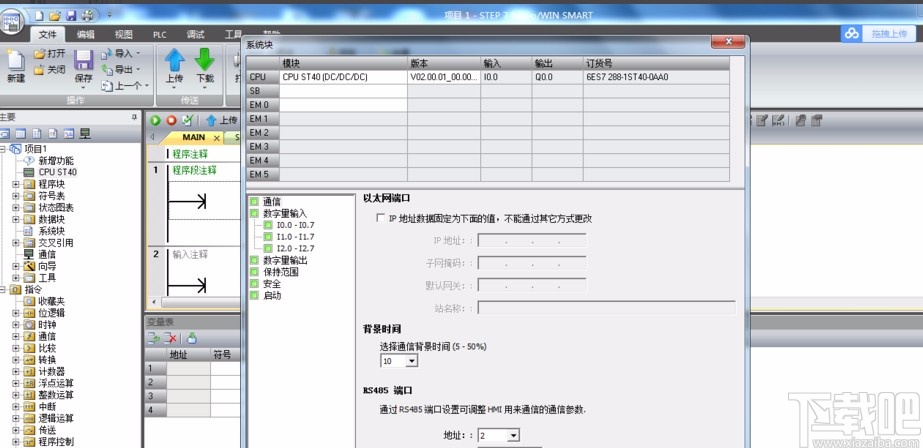Click the EM 0 row module cell
The width and height of the screenshot is (923, 448).
click(x=343, y=105)
